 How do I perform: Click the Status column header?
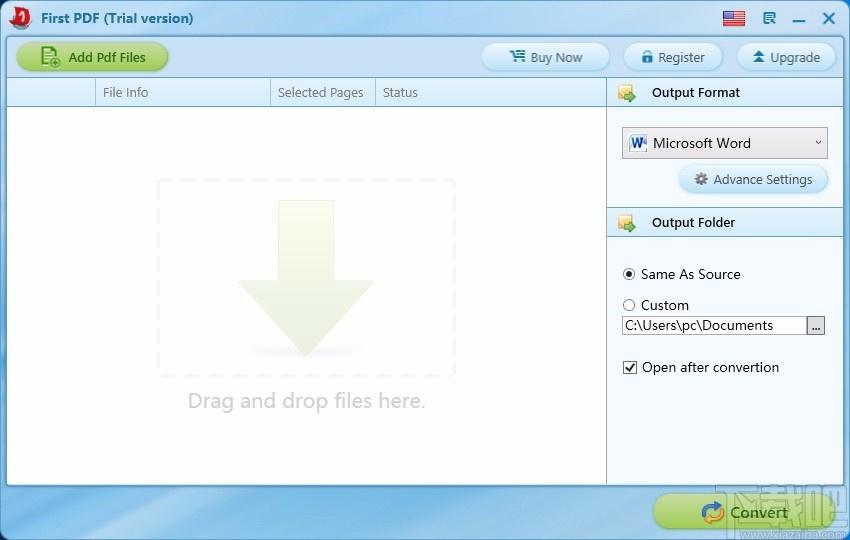click(400, 93)
